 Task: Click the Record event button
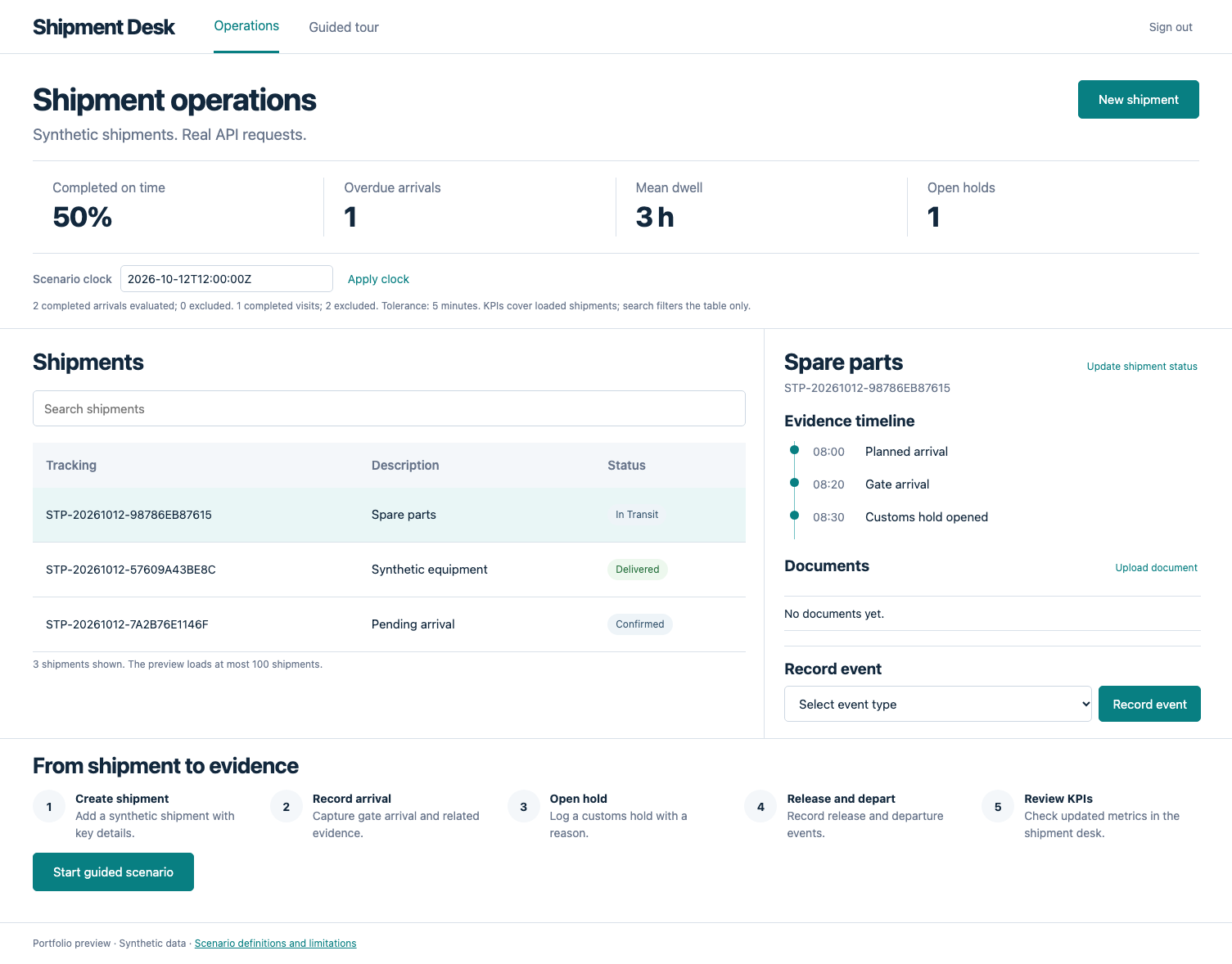(x=1149, y=704)
